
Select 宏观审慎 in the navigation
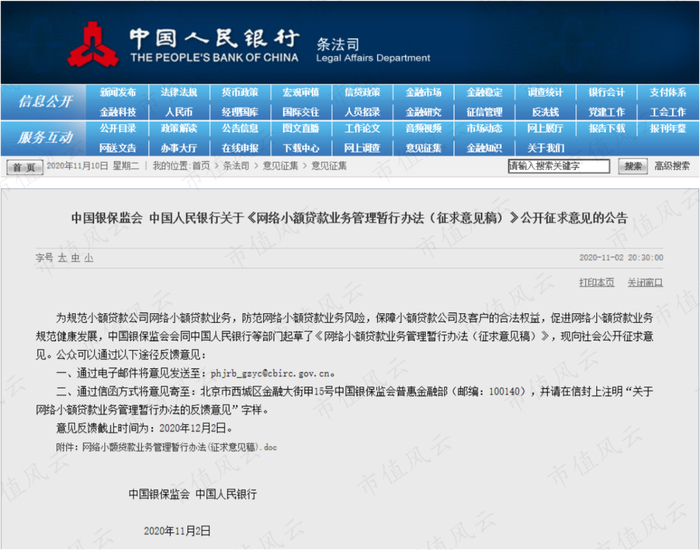(301, 92)
